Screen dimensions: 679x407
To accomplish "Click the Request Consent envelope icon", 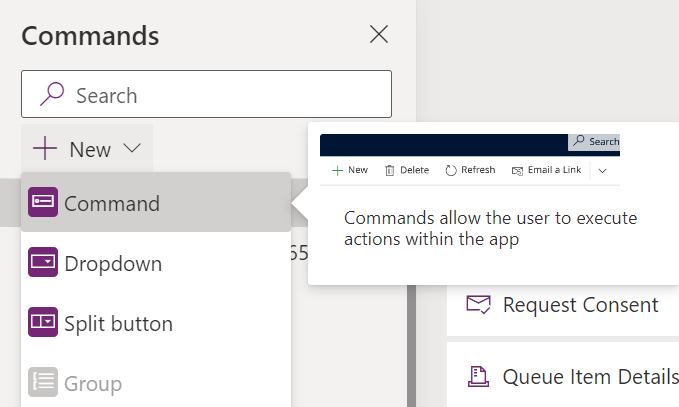I will click(479, 305).
